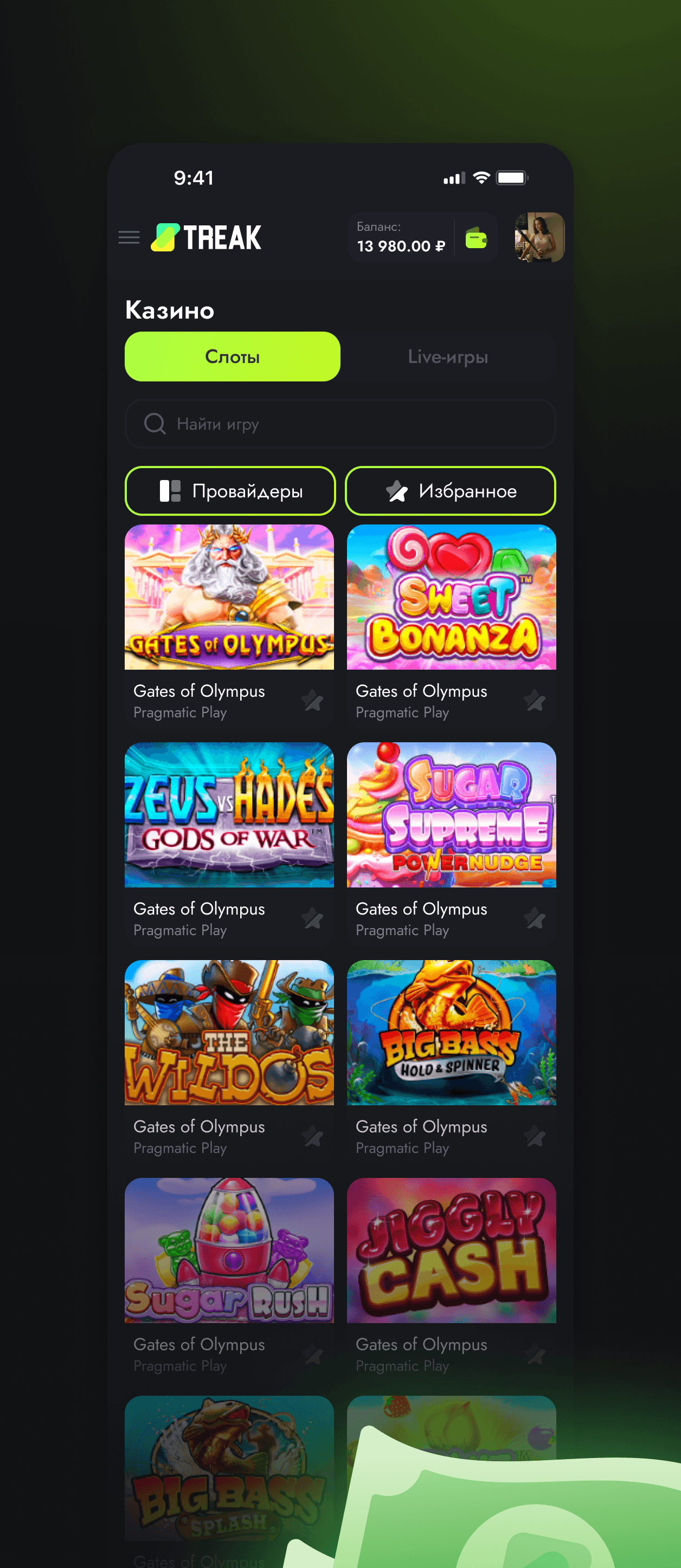
Task: Open the Jiggly Cash game thumbnail
Action: [x=451, y=1250]
